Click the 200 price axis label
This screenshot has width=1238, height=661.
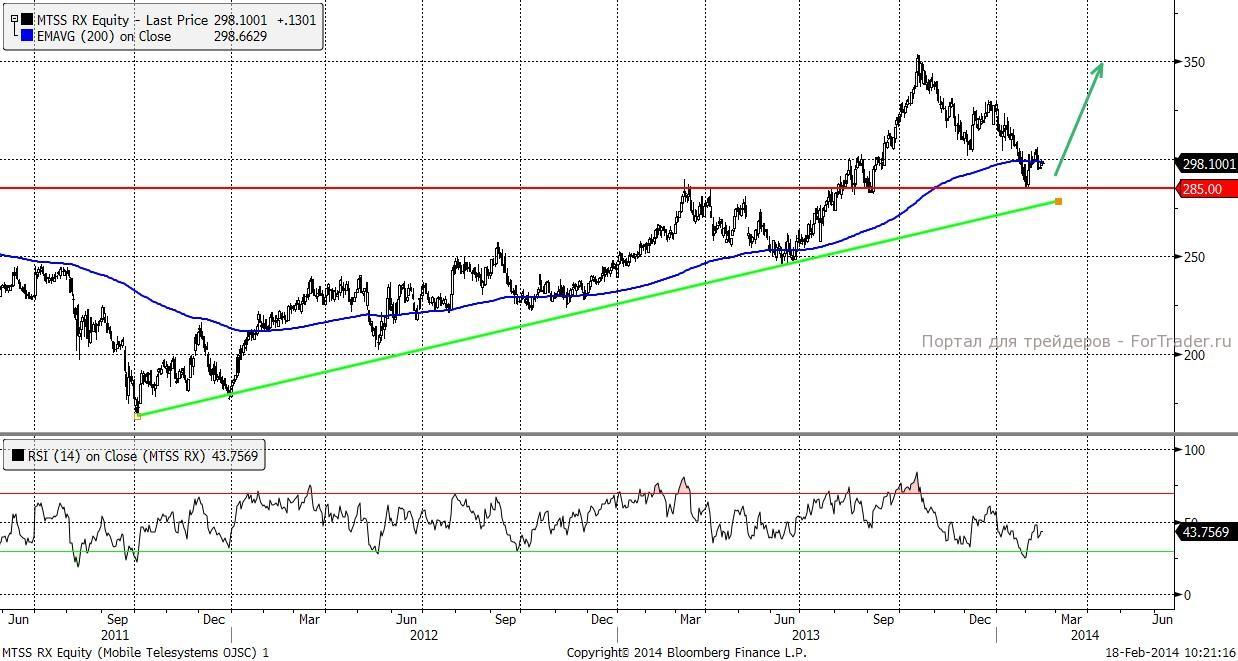click(1194, 354)
